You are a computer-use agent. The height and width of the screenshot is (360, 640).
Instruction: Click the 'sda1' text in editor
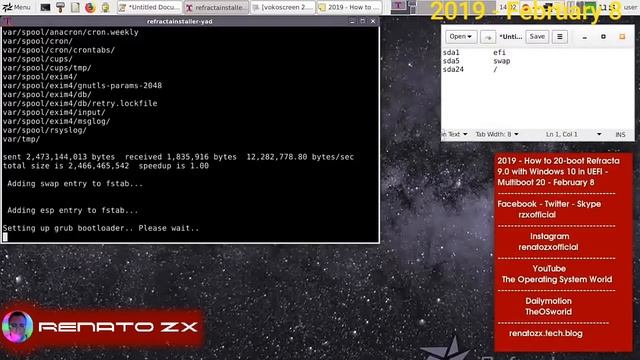point(451,52)
